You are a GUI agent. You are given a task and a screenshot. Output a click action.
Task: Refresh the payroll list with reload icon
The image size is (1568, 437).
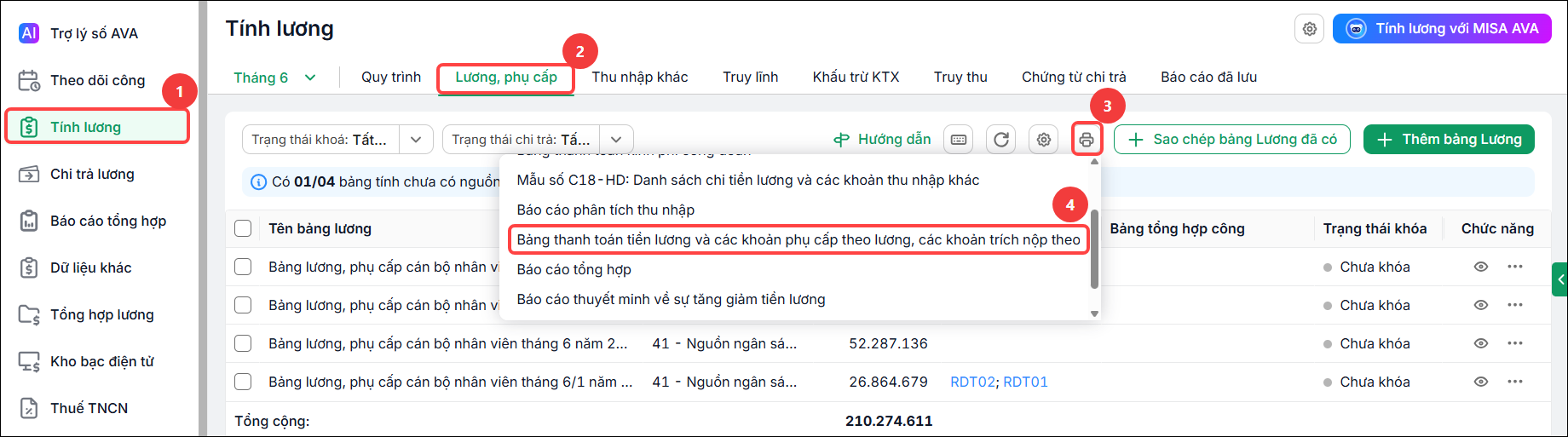tap(1001, 140)
